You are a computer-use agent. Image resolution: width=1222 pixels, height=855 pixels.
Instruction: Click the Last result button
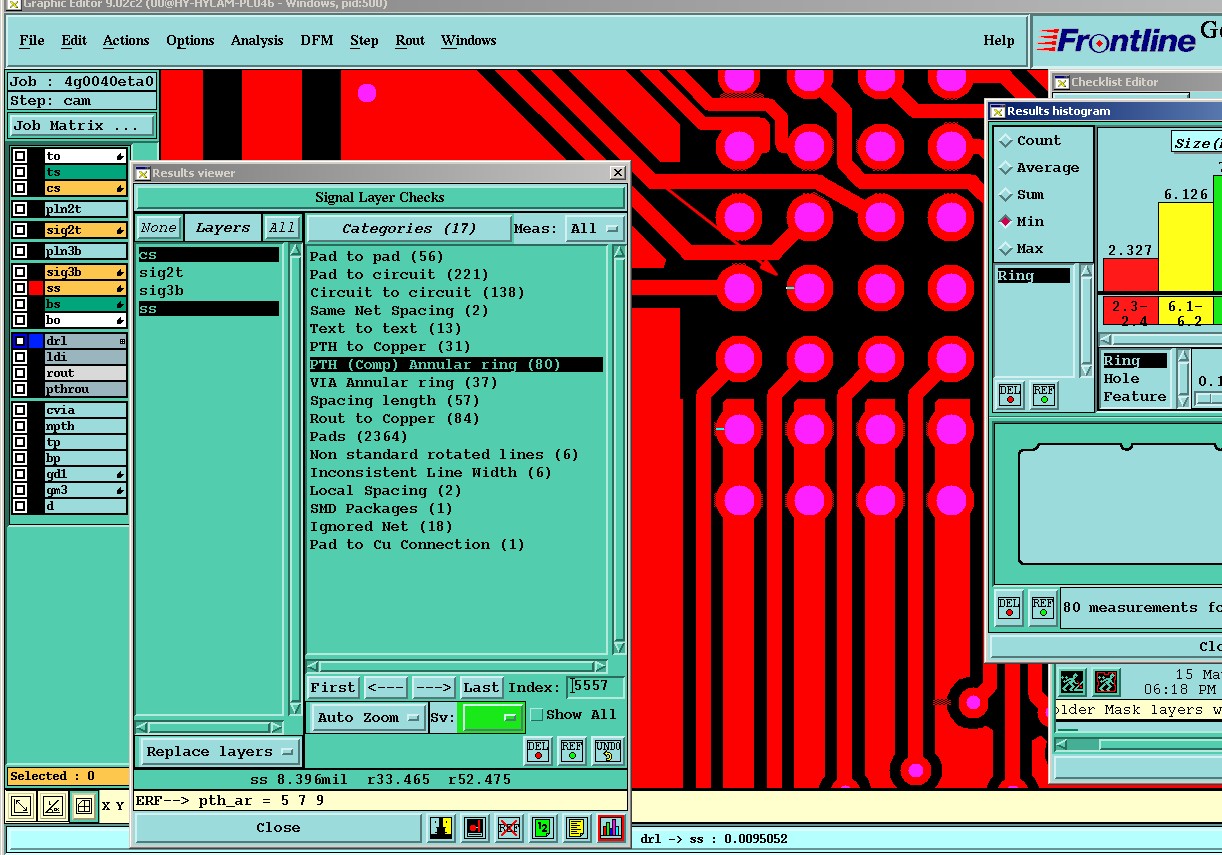click(480, 688)
